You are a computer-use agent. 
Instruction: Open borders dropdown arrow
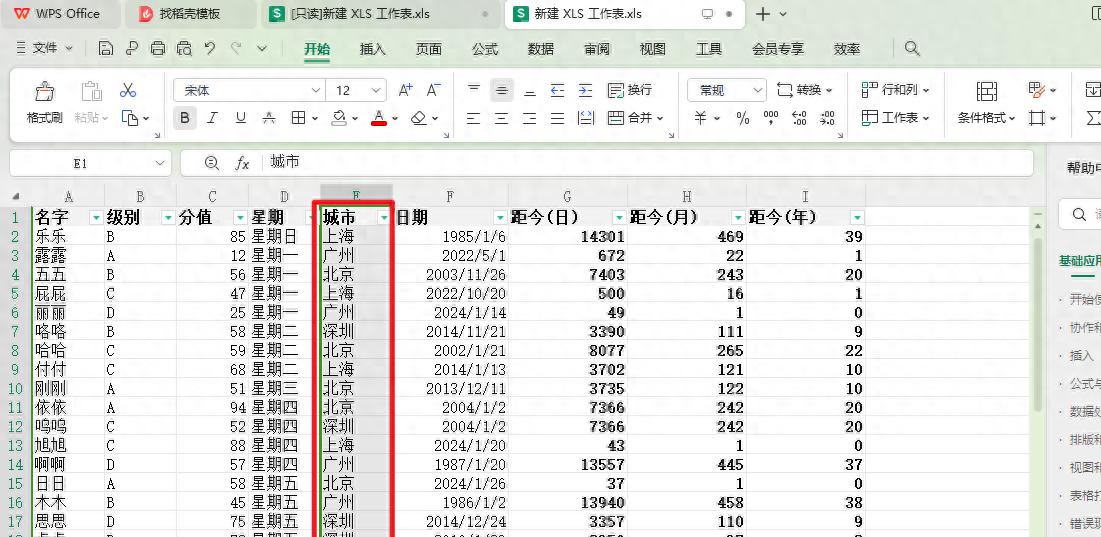[315, 119]
